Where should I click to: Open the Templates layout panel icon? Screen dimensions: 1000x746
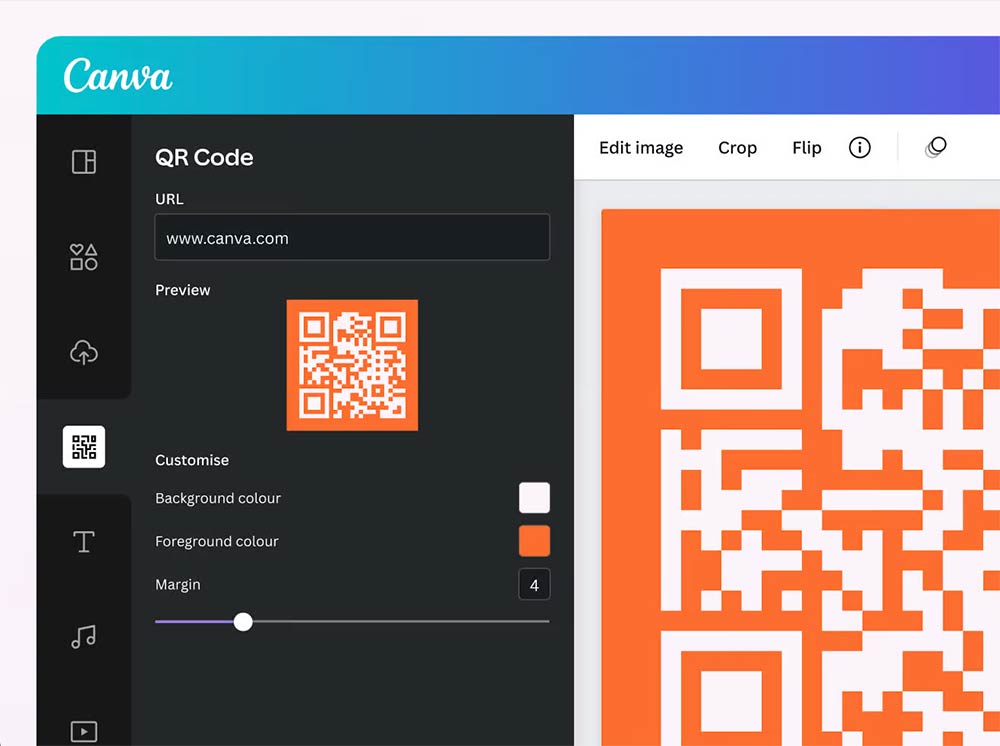(84, 162)
